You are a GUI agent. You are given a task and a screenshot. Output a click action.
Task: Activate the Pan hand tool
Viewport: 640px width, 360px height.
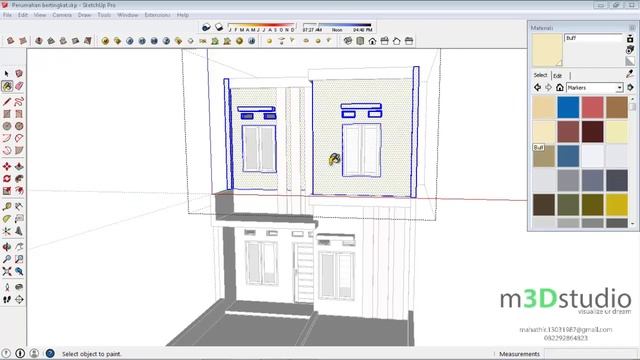click(19, 247)
